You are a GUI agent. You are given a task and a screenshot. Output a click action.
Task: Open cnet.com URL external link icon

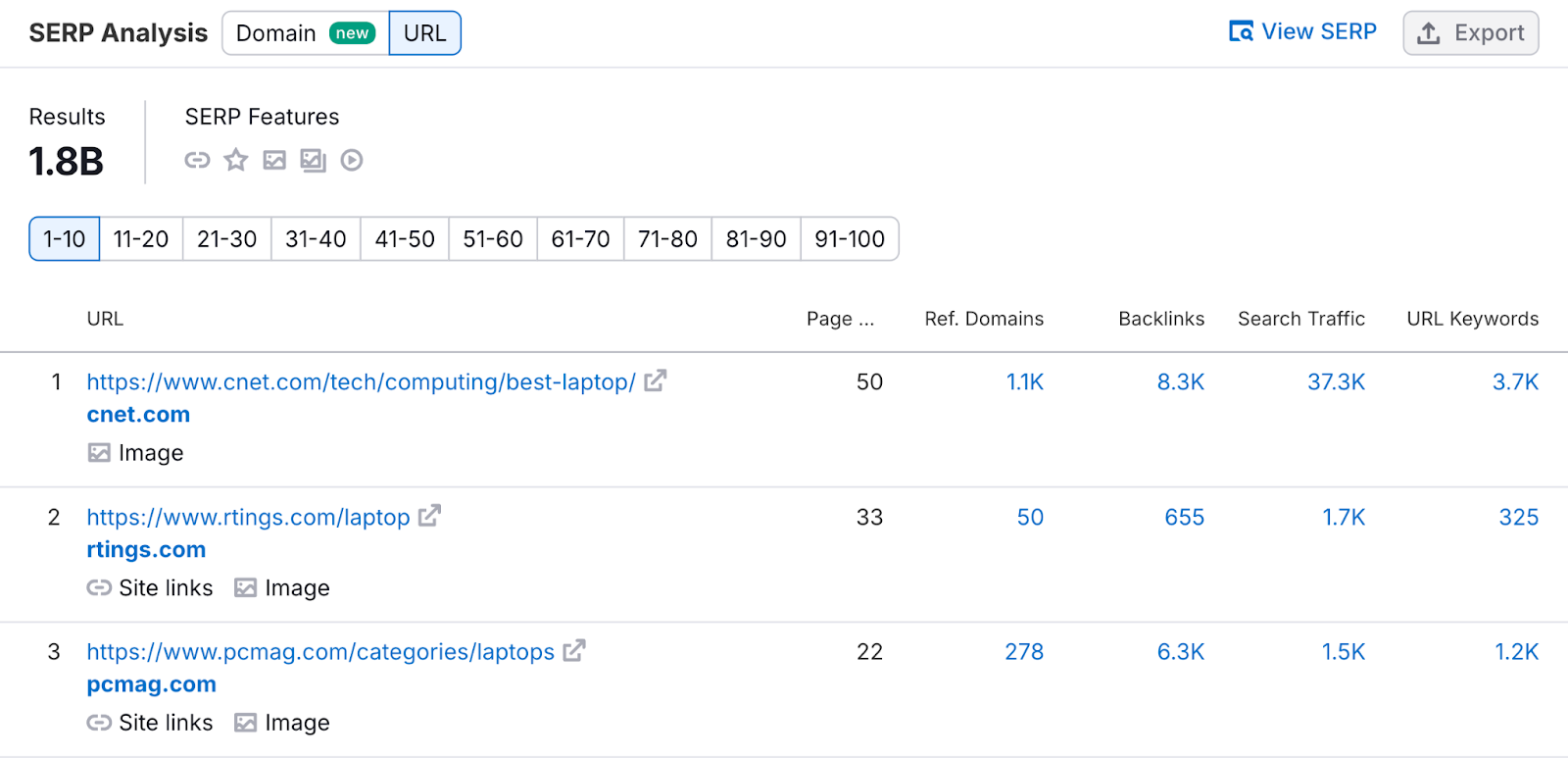(x=656, y=380)
